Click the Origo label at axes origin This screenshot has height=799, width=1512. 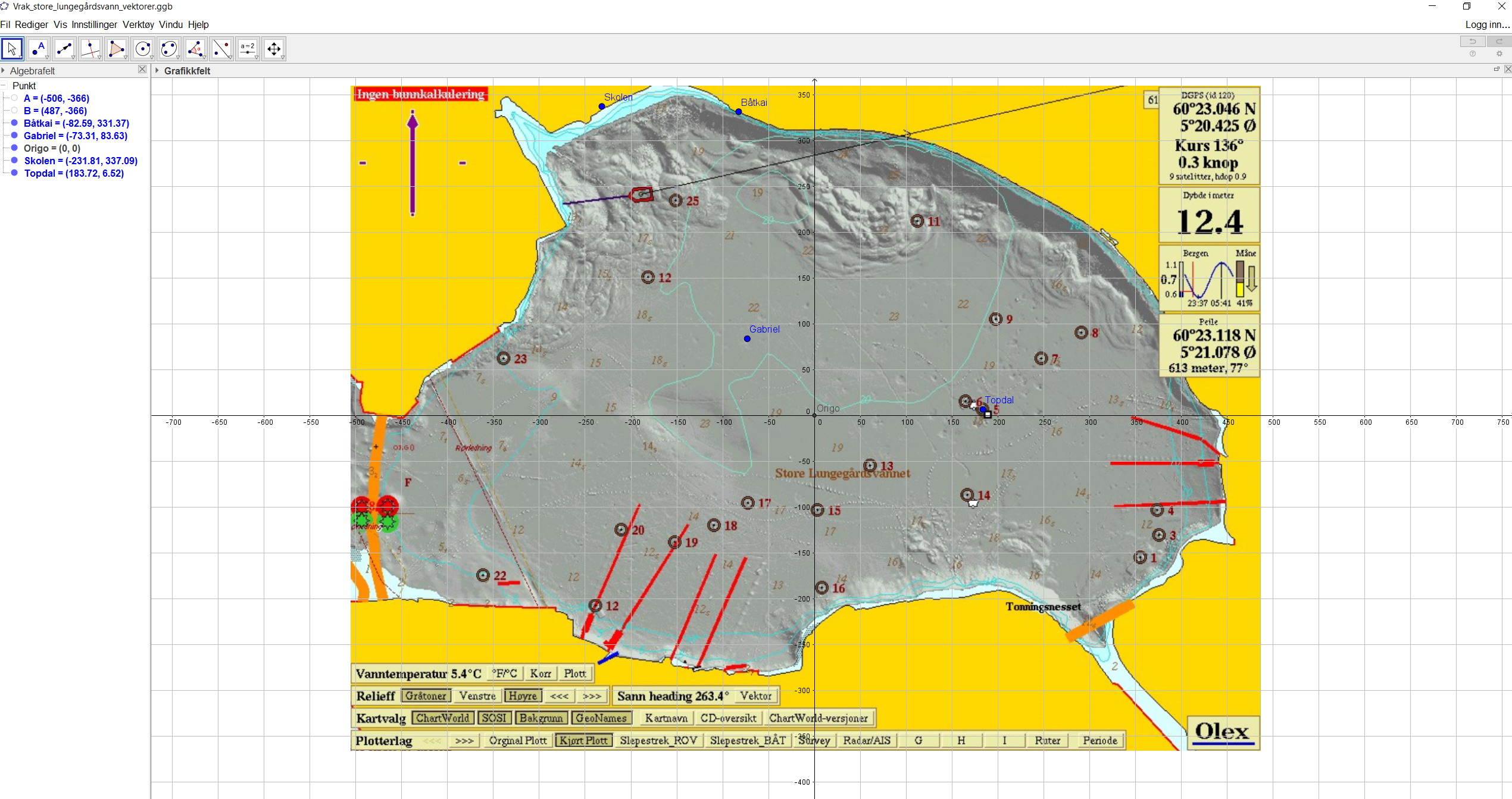[x=828, y=408]
